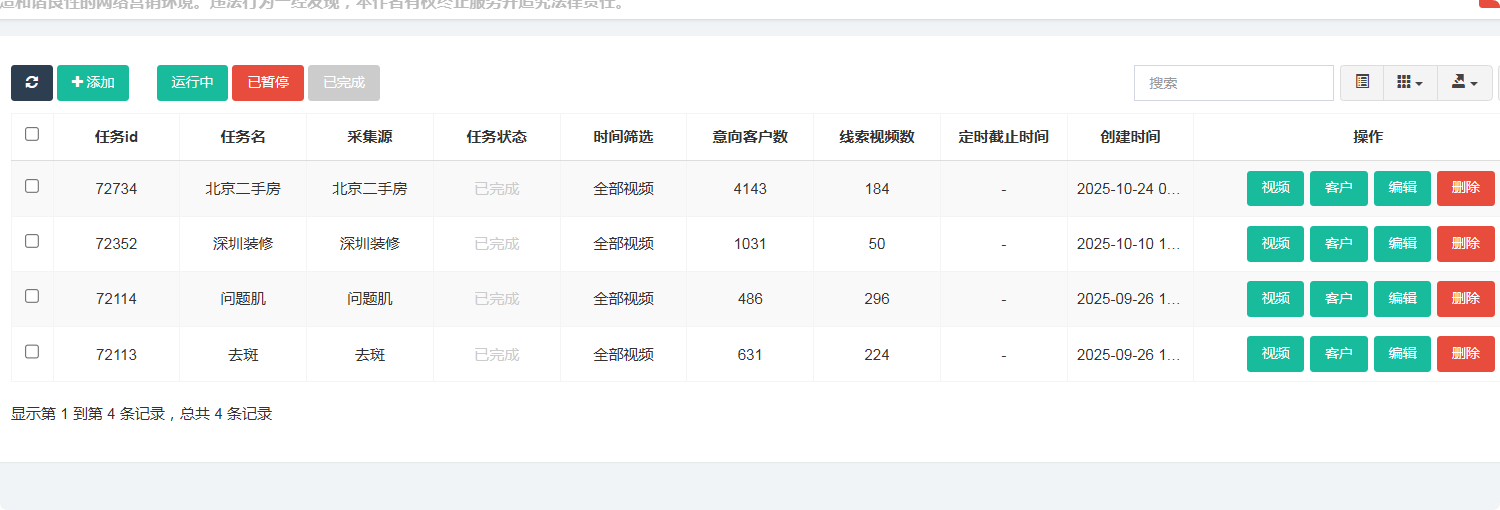Filter tasks by 运行中 status
The image size is (1500, 510).
(192, 83)
